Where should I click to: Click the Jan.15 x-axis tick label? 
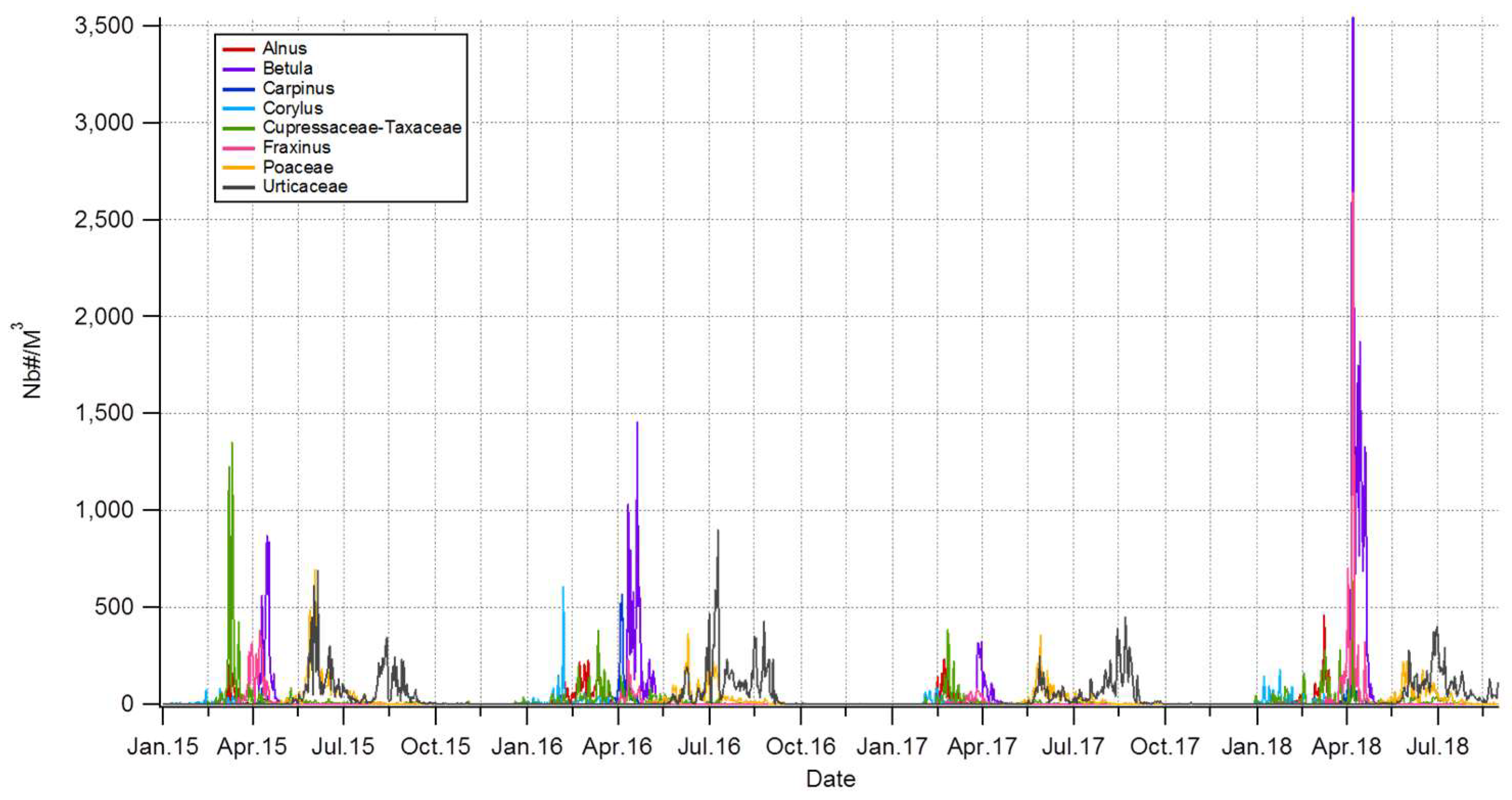coord(162,746)
